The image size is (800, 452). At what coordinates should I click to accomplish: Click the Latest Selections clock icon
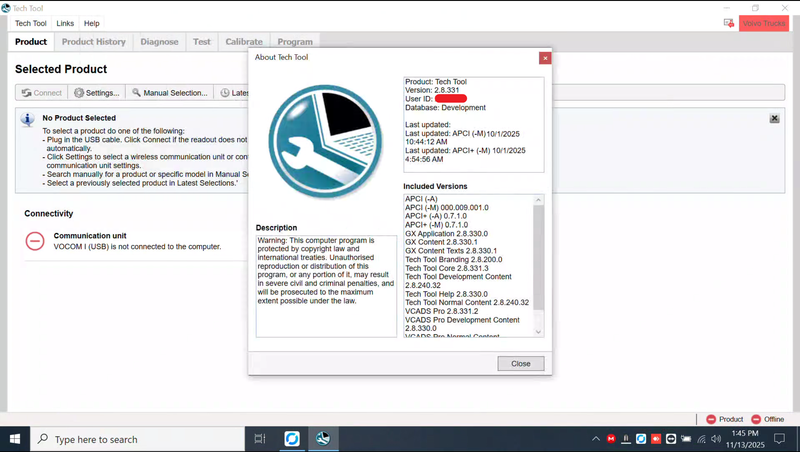[226, 93]
